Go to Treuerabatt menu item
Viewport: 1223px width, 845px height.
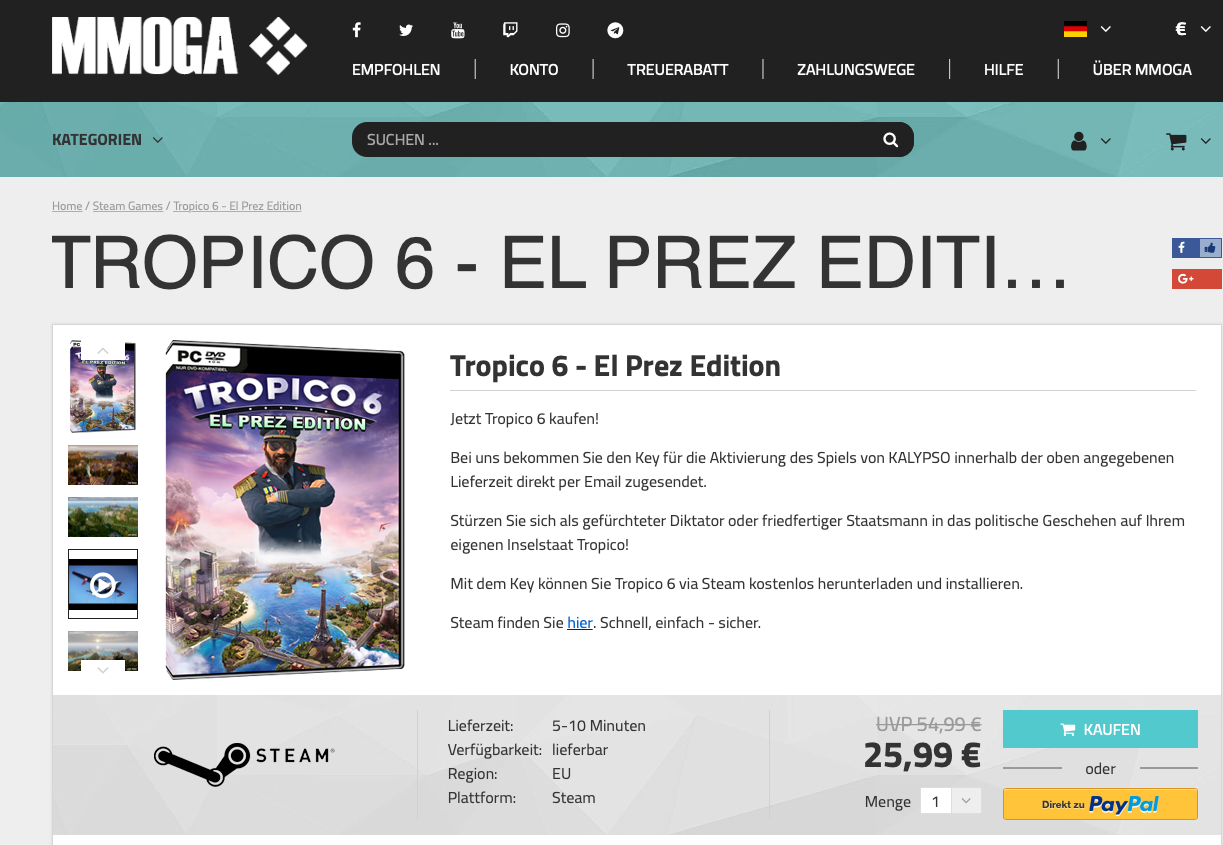tap(677, 69)
